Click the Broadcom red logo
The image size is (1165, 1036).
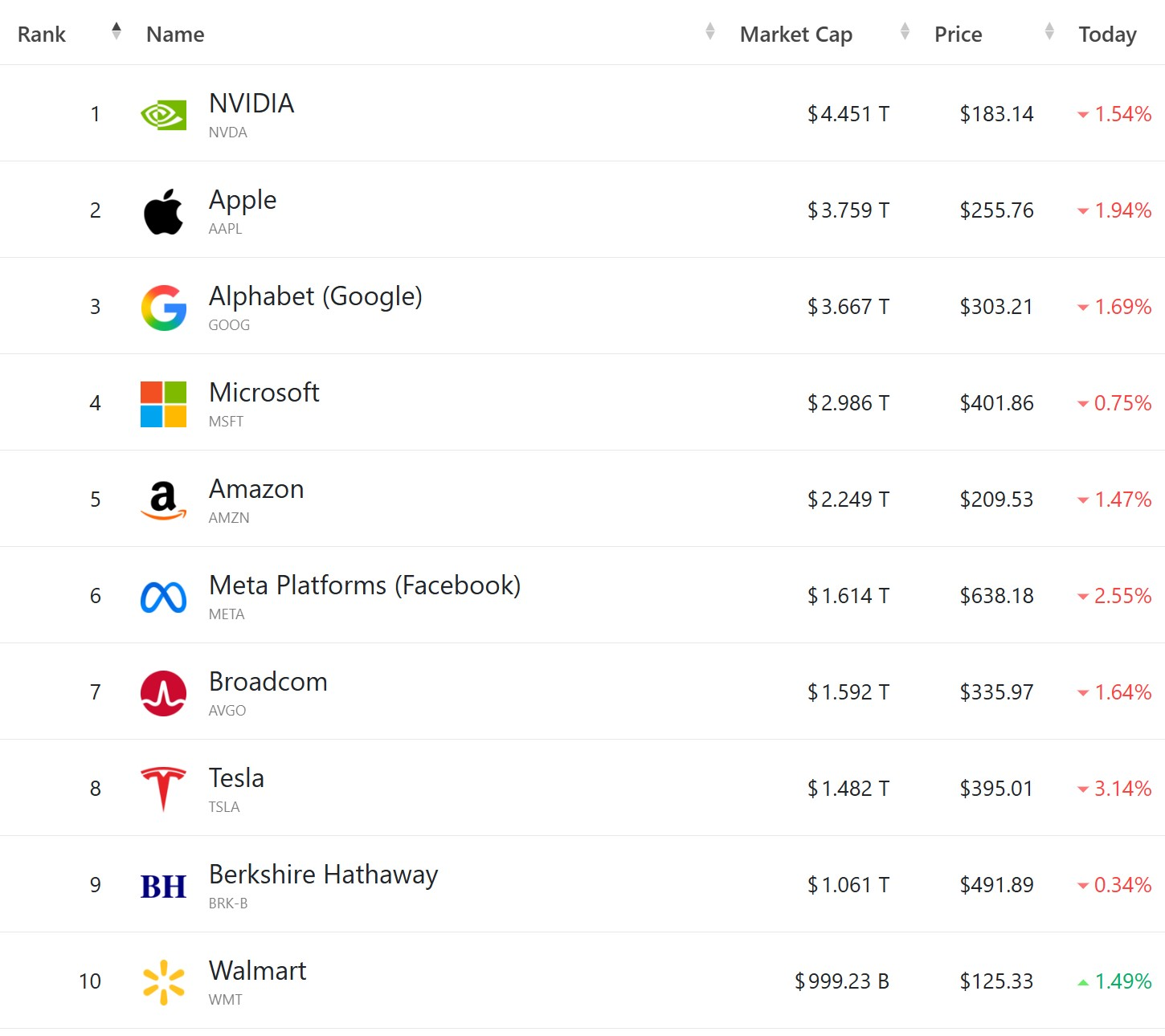[x=163, y=693]
